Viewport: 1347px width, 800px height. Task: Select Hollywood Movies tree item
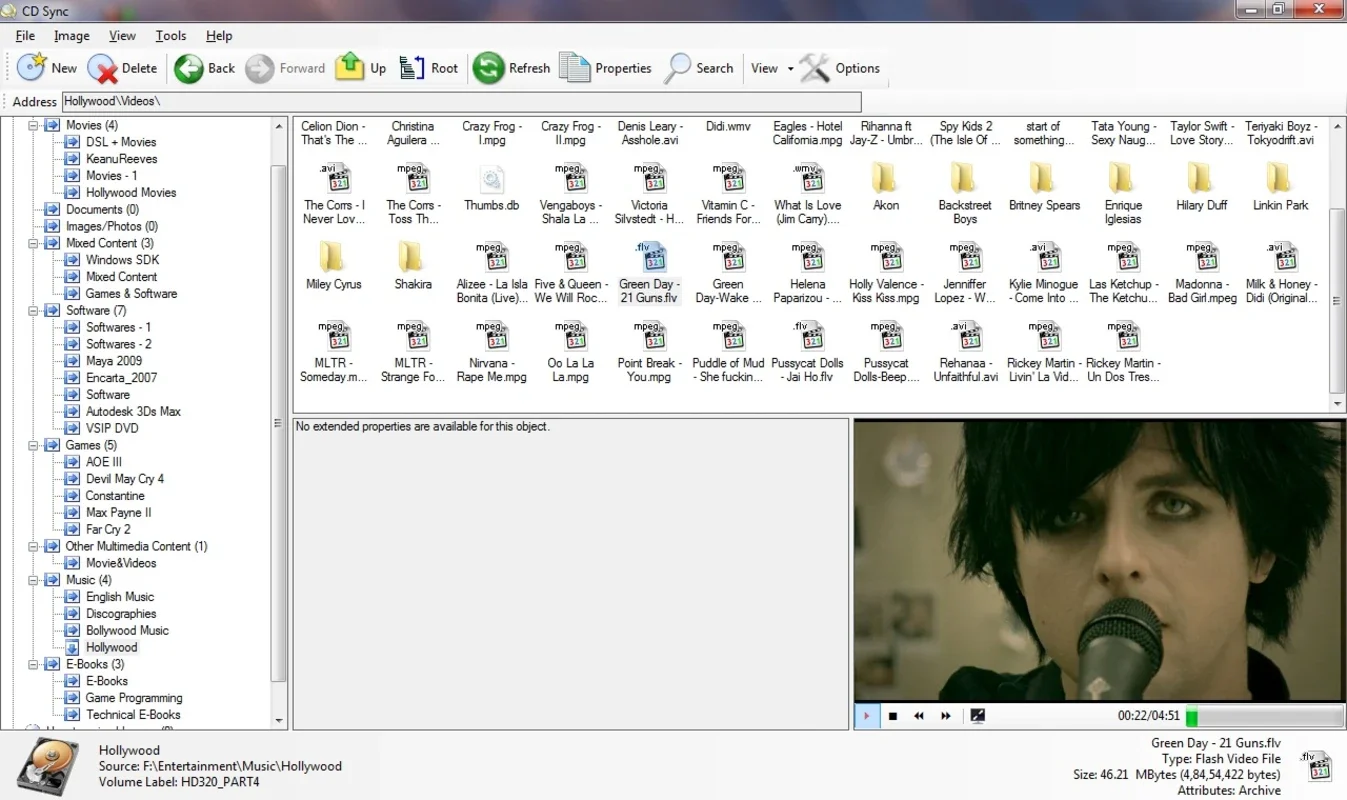(x=131, y=192)
